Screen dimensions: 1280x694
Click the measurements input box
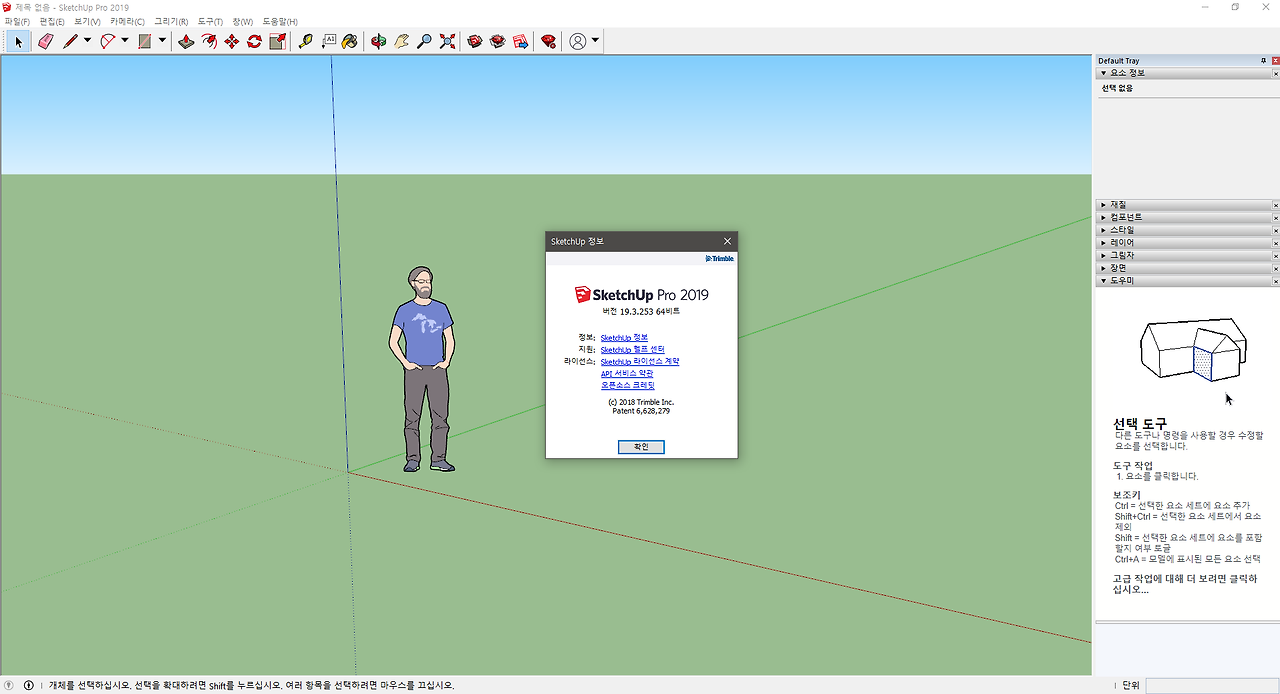(1212, 685)
